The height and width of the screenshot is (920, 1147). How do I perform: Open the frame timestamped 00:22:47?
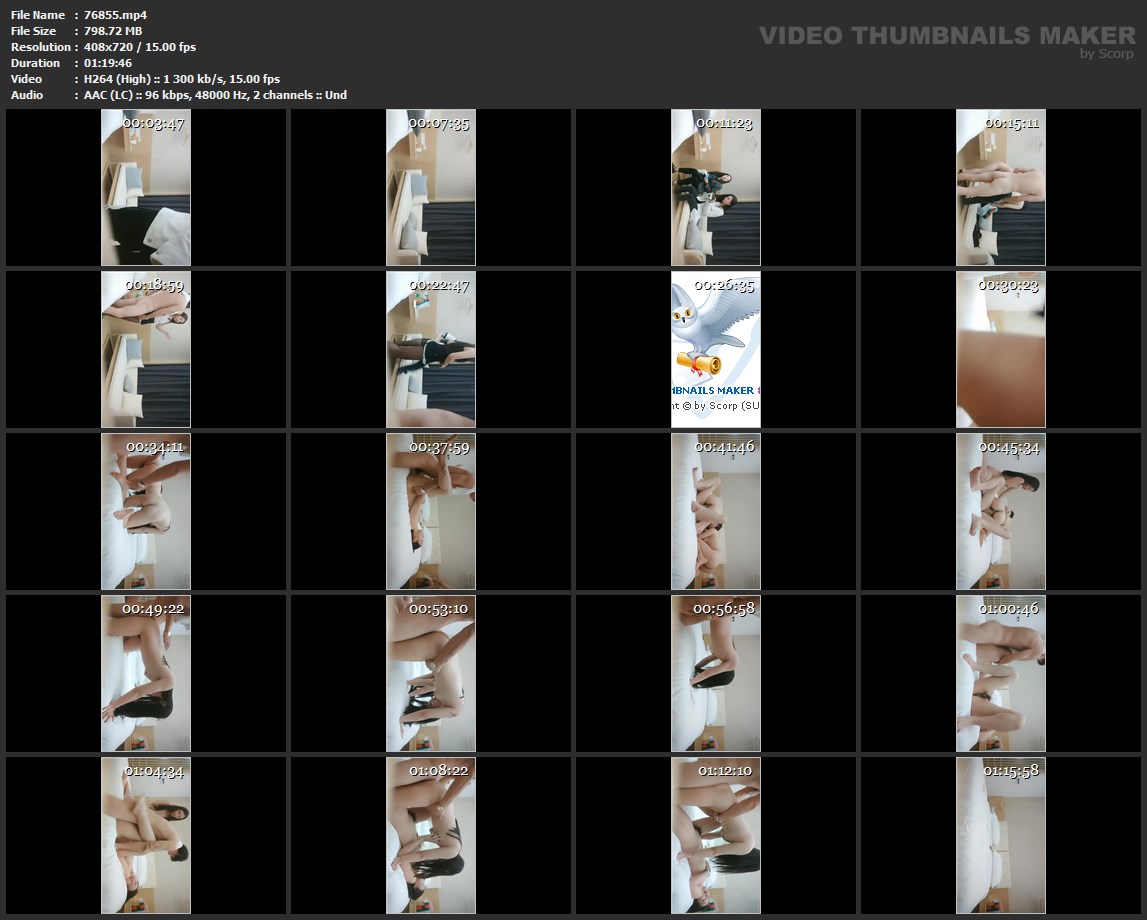click(431, 349)
